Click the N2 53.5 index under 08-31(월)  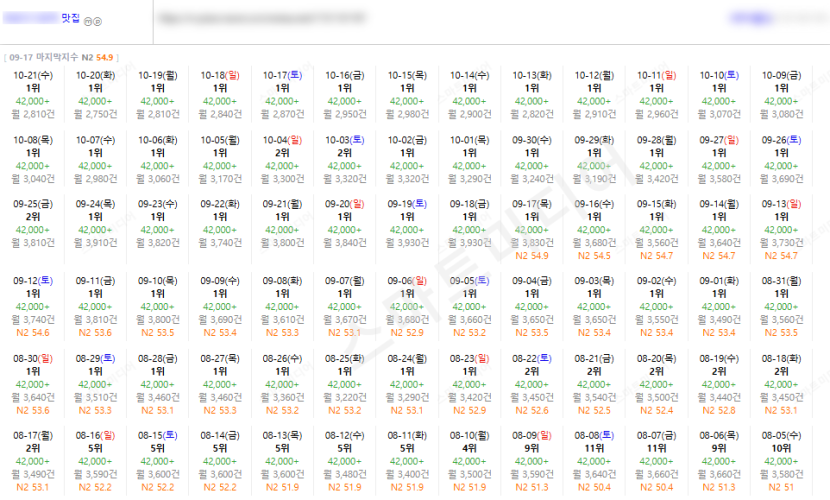[x=781, y=333]
